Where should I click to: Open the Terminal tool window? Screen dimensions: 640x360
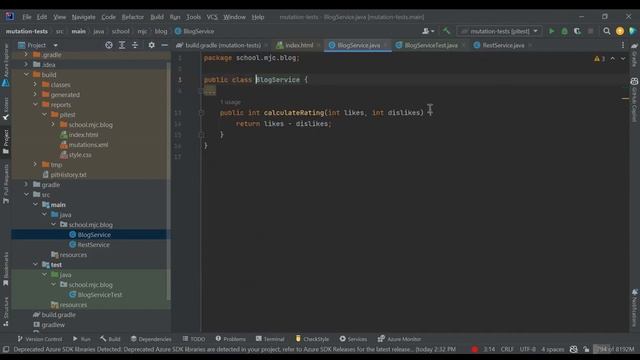[x=270, y=339]
